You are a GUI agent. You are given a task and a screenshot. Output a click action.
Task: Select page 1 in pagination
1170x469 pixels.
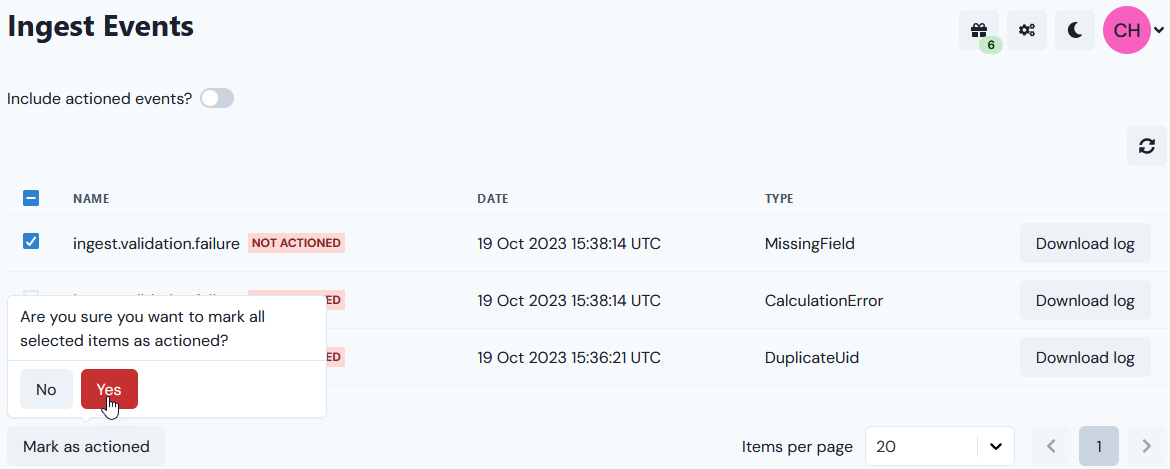1099,446
